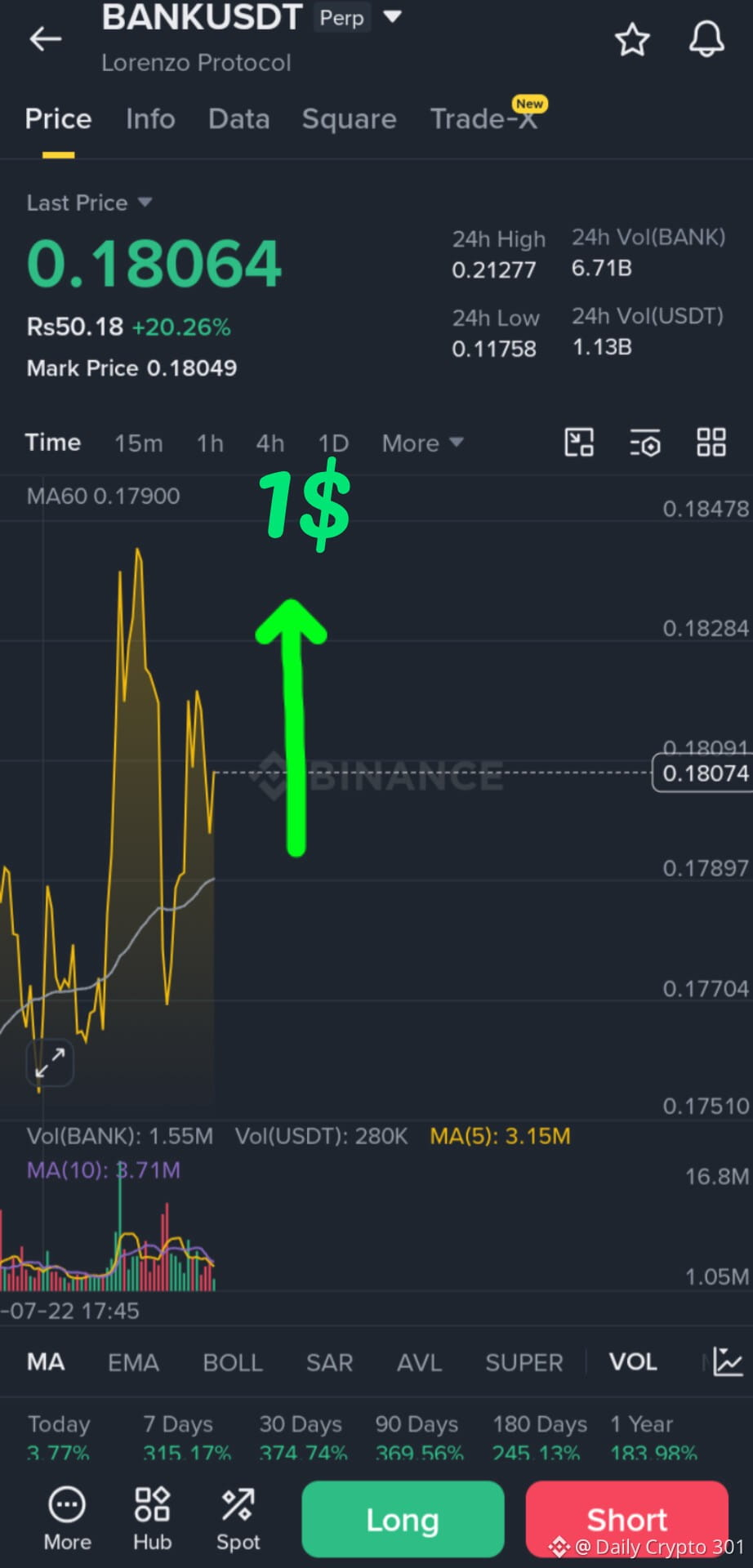Tap Mark Price 0.18049

[x=131, y=368]
